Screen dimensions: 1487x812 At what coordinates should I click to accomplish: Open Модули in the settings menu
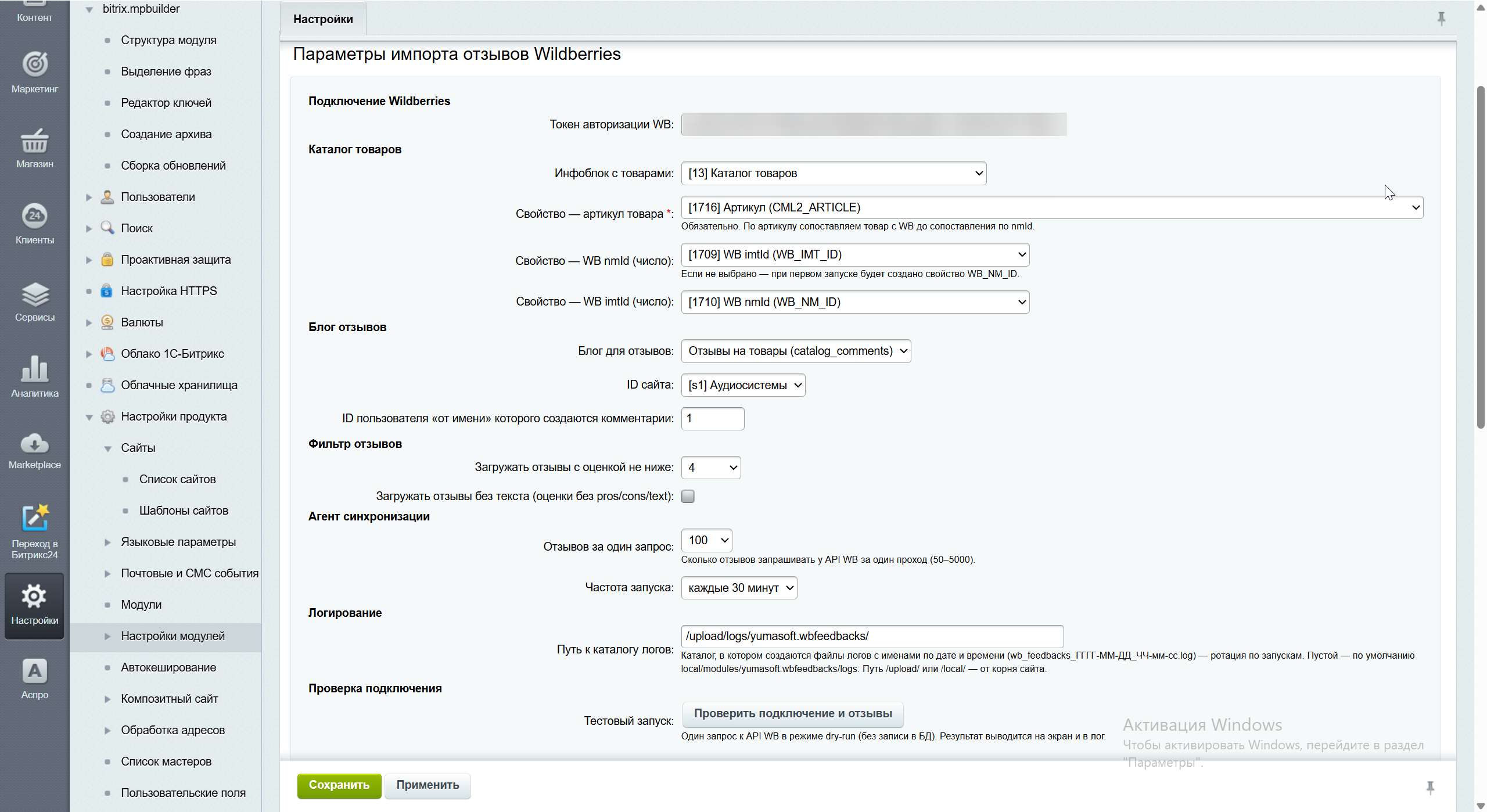click(141, 605)
